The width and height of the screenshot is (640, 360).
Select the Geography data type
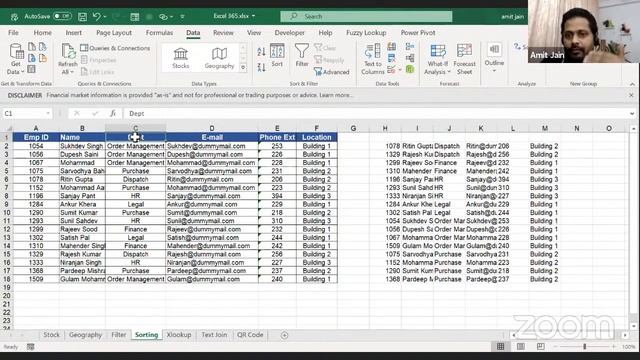click(x=219, y=58)
